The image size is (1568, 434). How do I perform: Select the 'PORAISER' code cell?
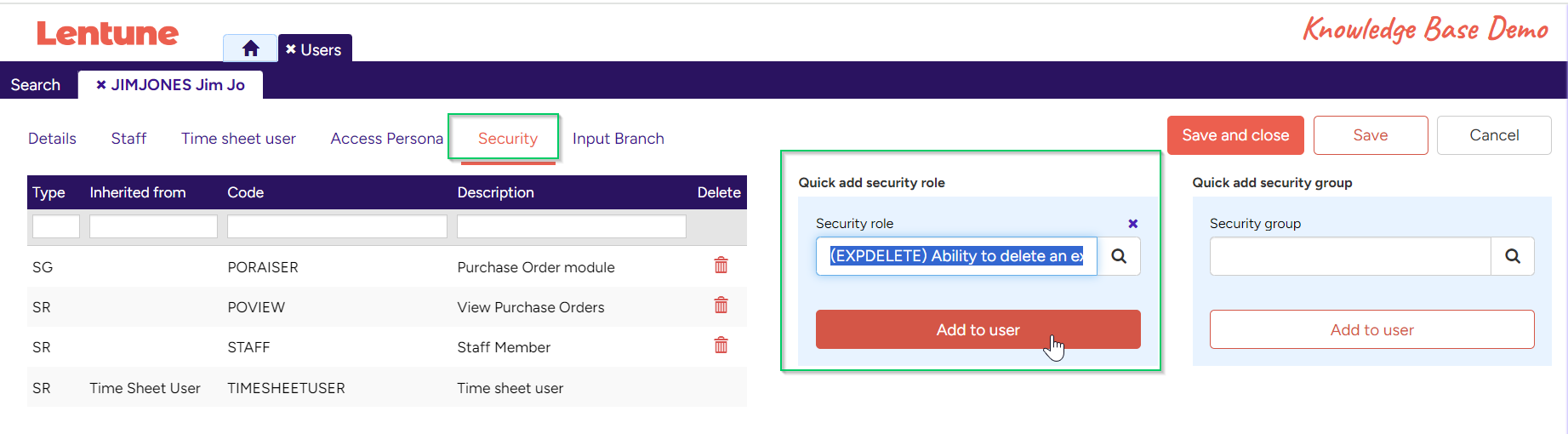click(x=263, y=267)
